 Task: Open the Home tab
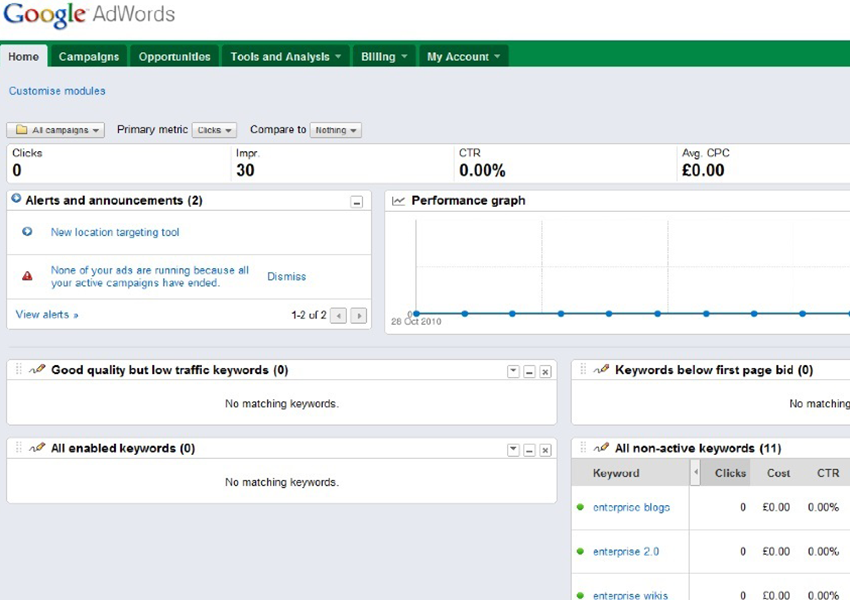pyautogui.click(x=23, y=56)
